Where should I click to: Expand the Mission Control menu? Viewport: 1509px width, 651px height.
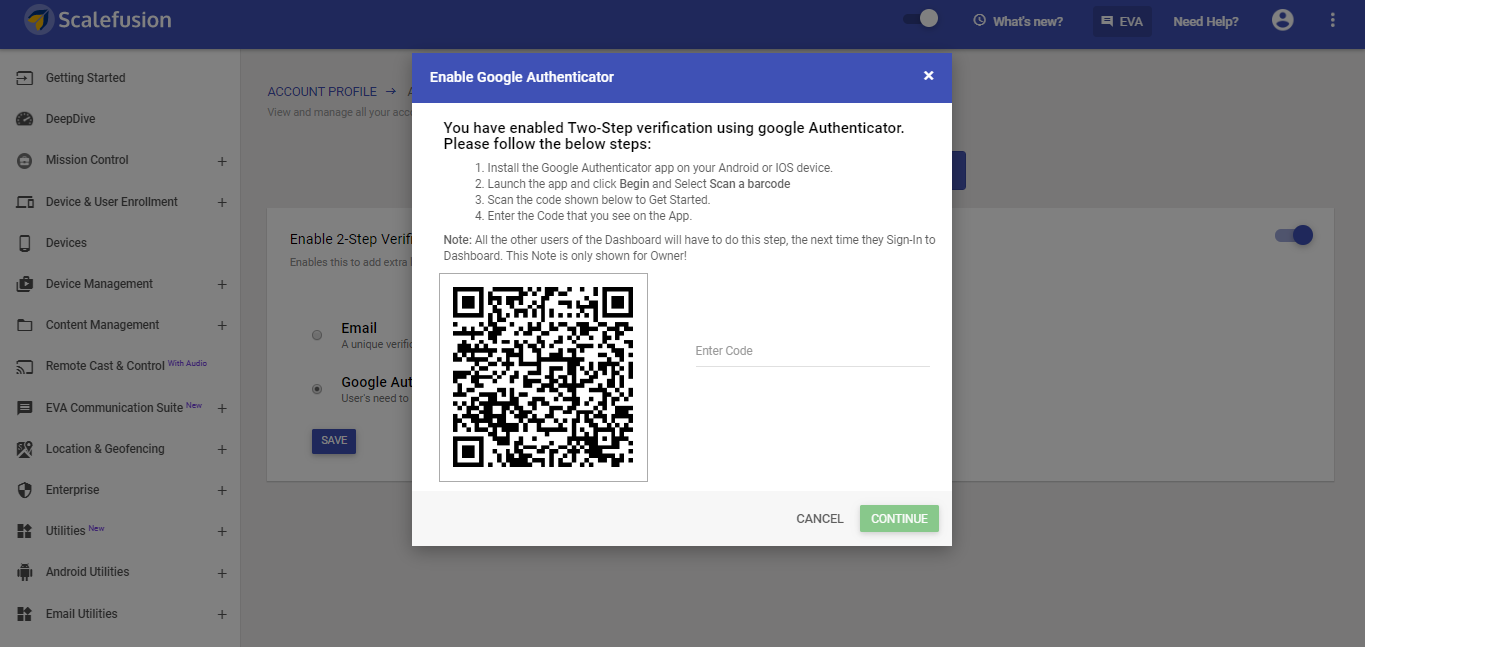tap(222, 161)
